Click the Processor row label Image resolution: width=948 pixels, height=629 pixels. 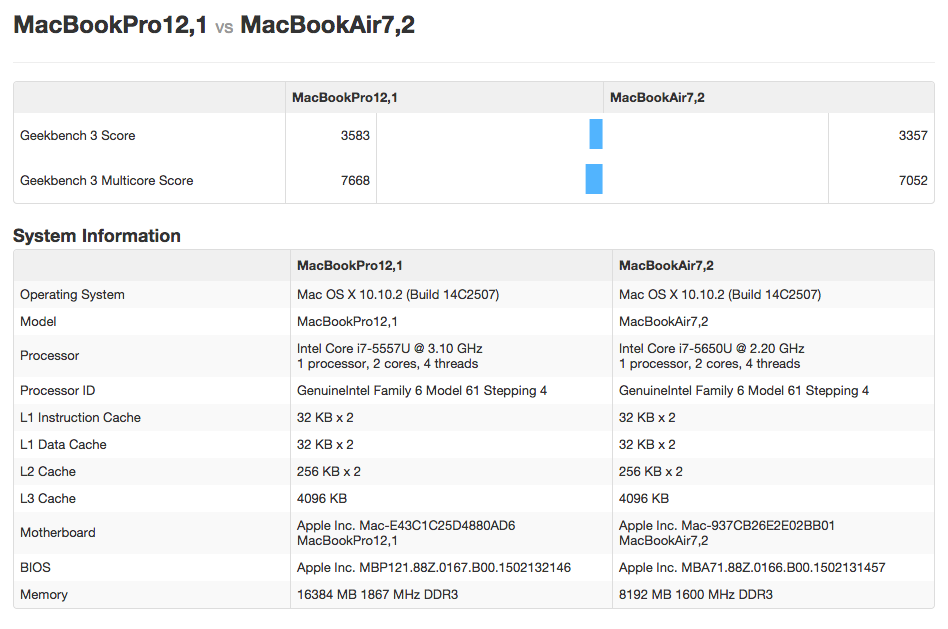point(50,356)
